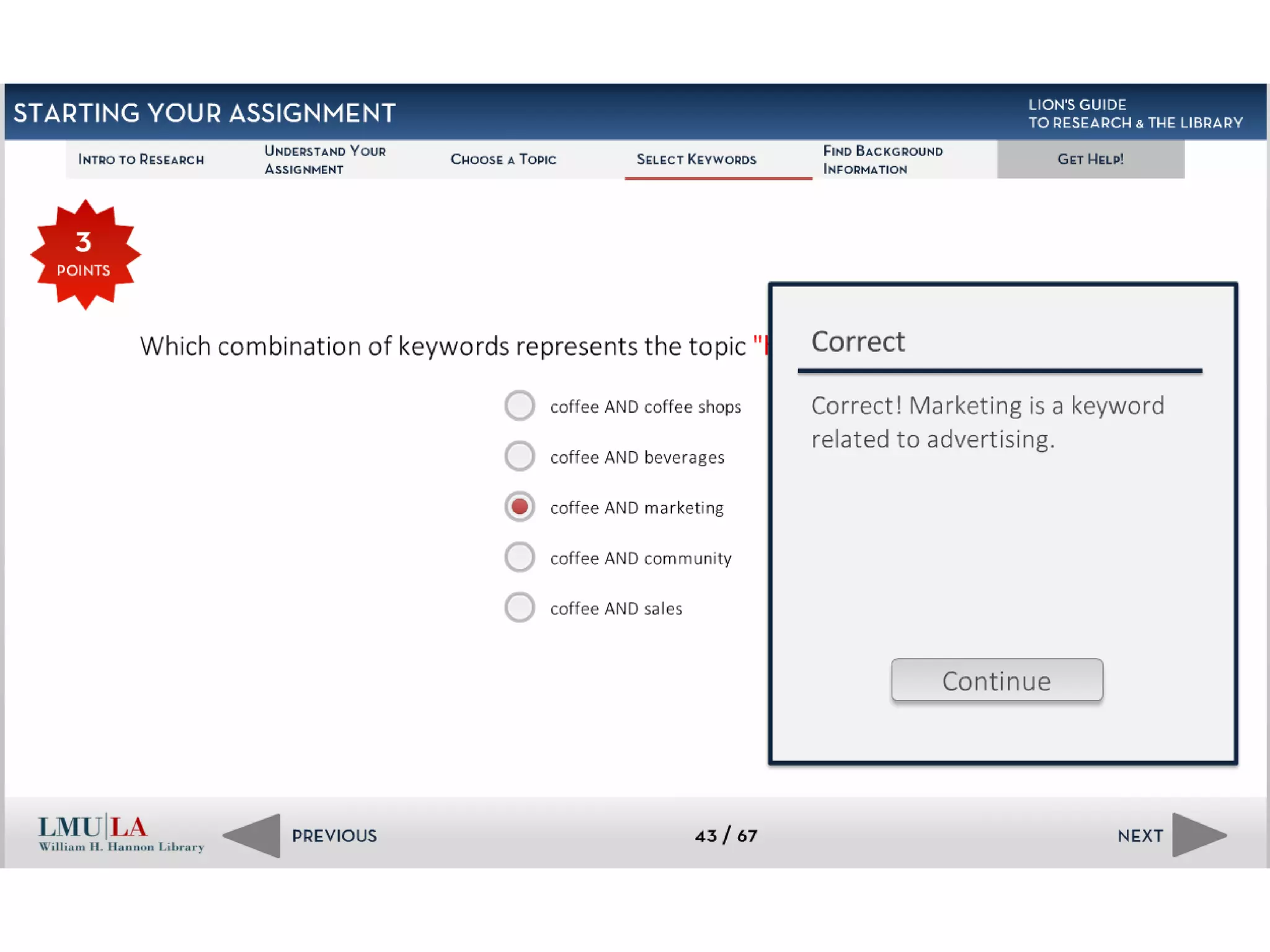Viewport: 1270px width, 952px height.
Task: Switch to Understand Your Assignment tab
Action: (x=325, y=159)
